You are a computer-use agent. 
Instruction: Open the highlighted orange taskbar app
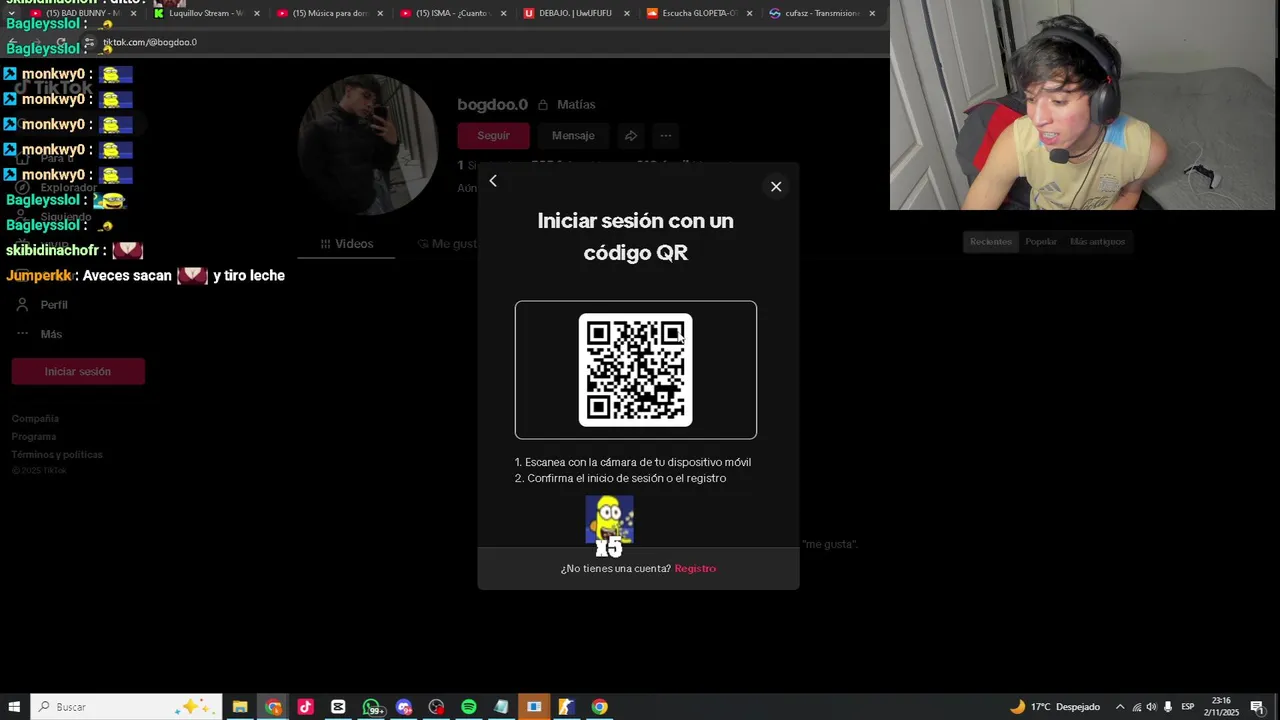tap(534, 707)
